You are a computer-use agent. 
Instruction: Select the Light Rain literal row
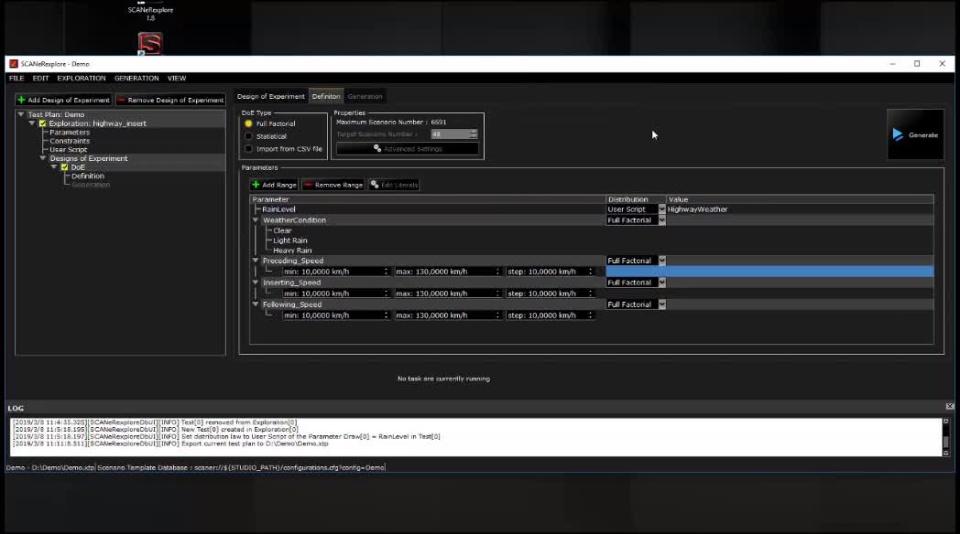coord(290,241)
